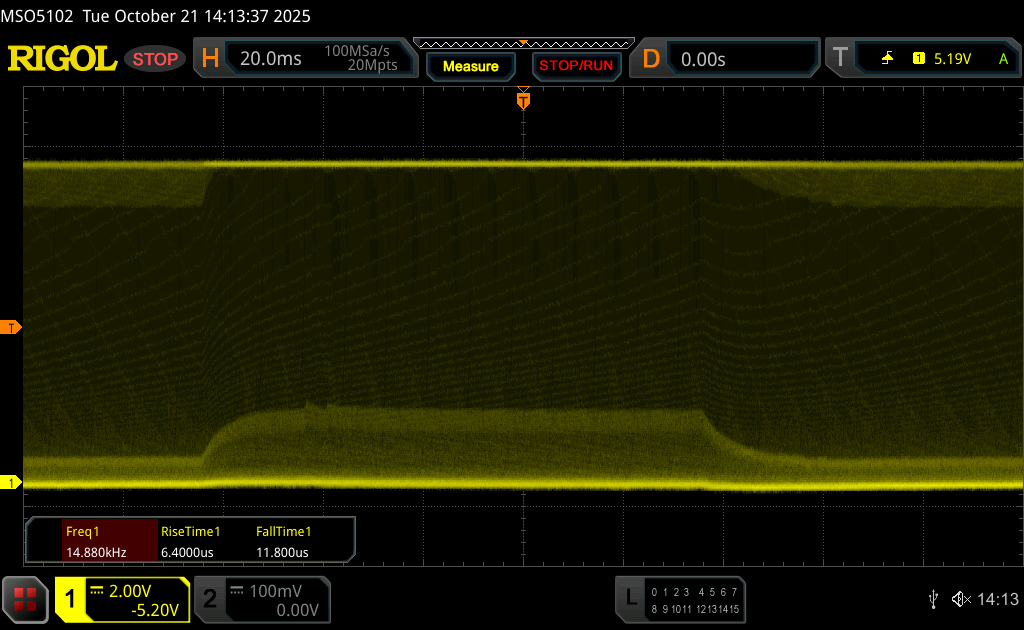Open the red function navigation grid icon
Viewport: 1024px width, 630px height.
click(25, 599)
